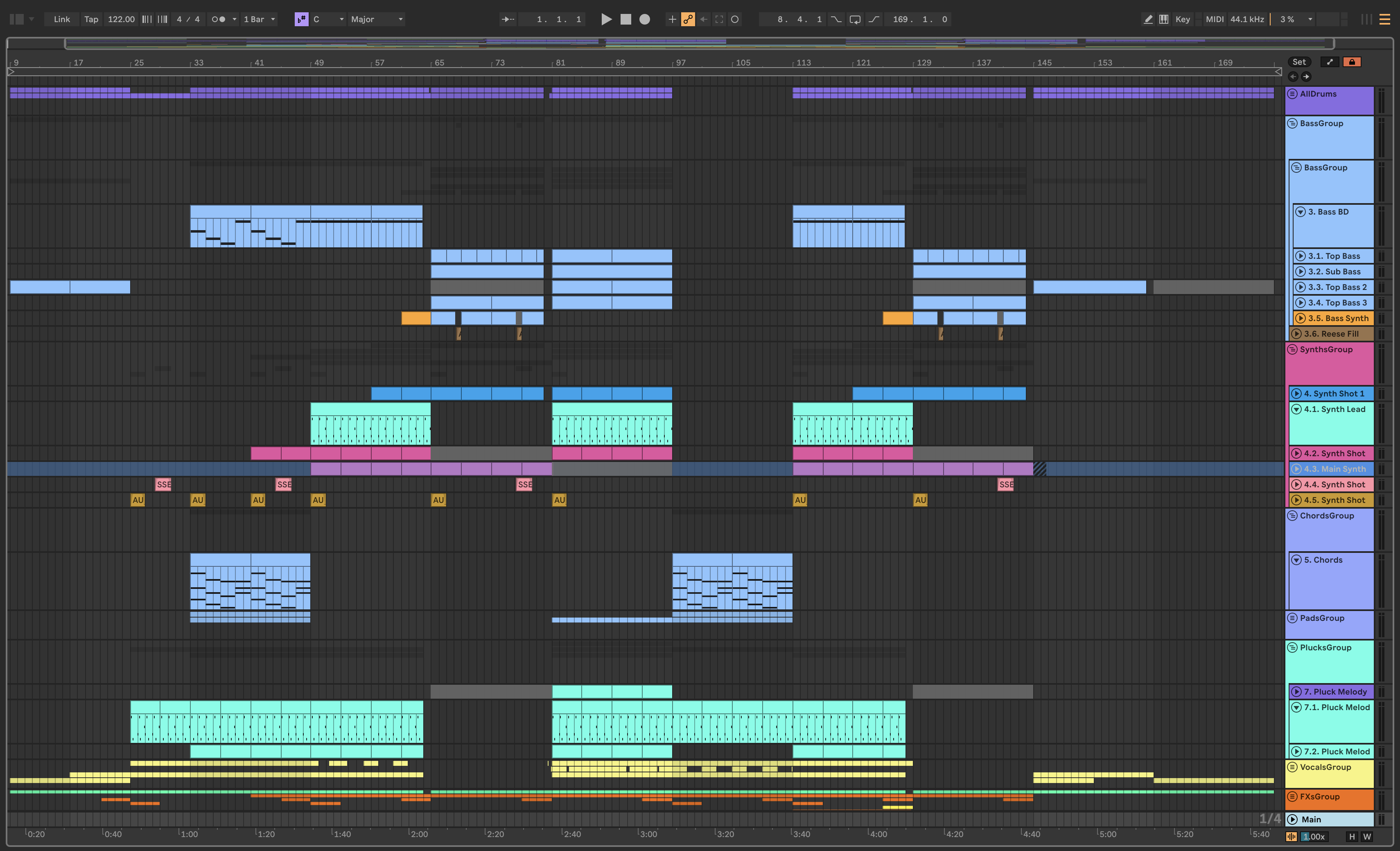Unfold the PadsGroup track
This screenshot has height=851, width=1400.
1292,618
